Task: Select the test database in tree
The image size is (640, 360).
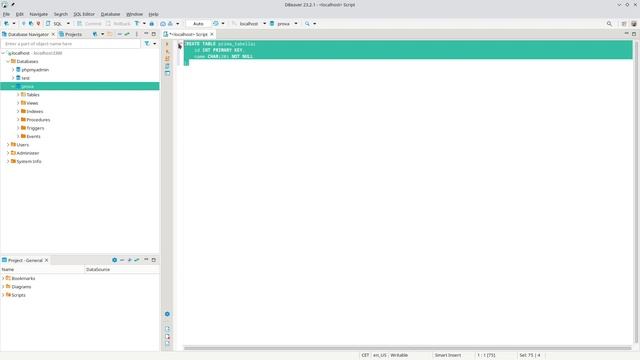Action: click(25, 78)
